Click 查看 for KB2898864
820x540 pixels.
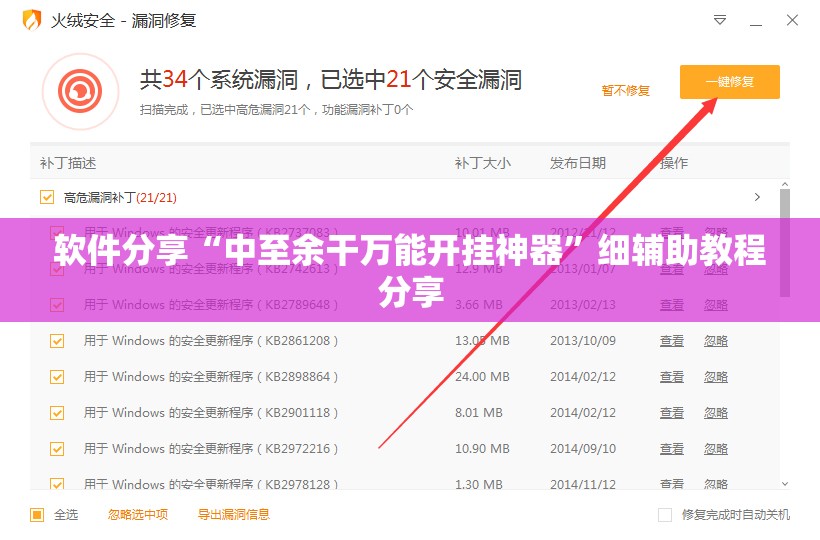672,377
